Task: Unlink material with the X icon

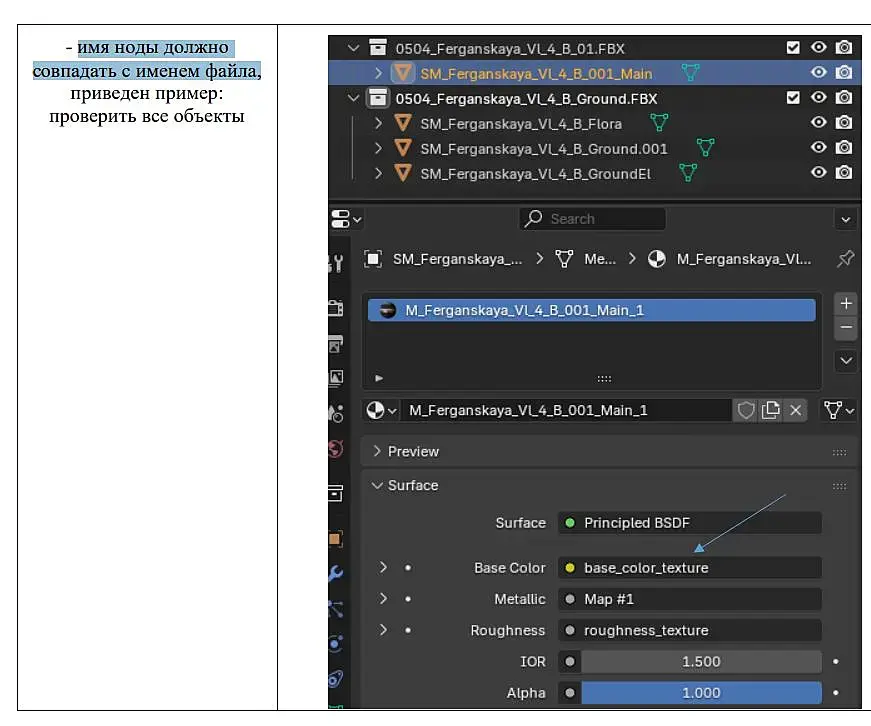Action: 795,410
